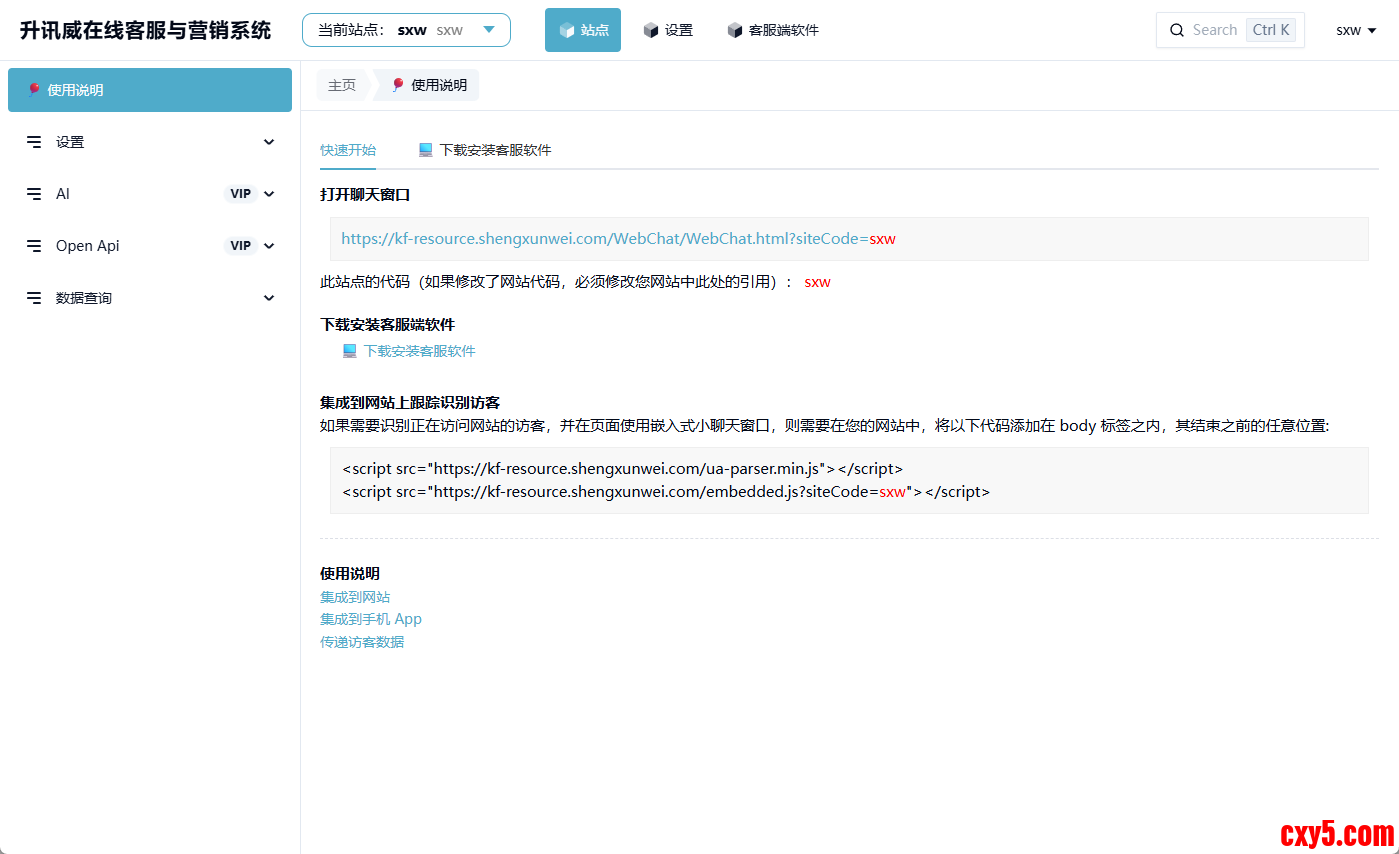The image size is (1399, 854).
Task: Click the list icon next to Open Api
Action: click(x=34, y=246)
